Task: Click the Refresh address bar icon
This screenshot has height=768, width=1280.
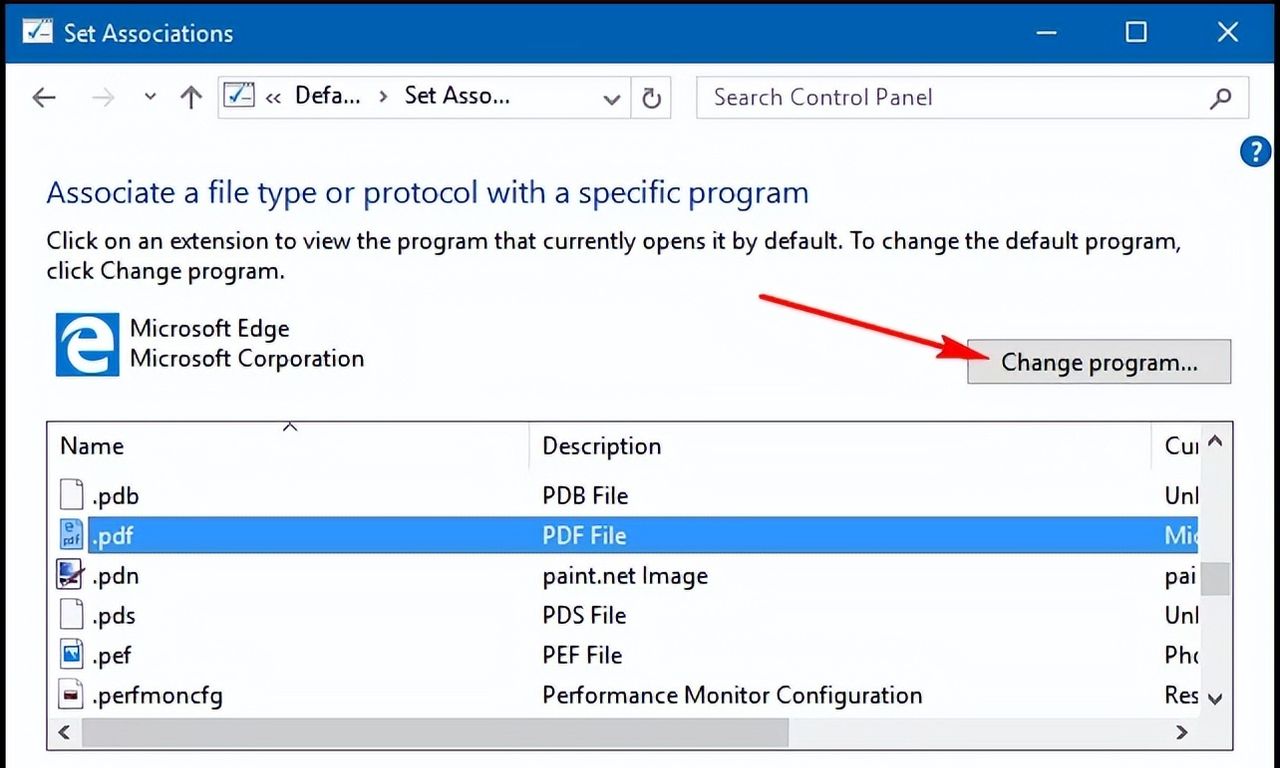Action: tap(651, 98)
